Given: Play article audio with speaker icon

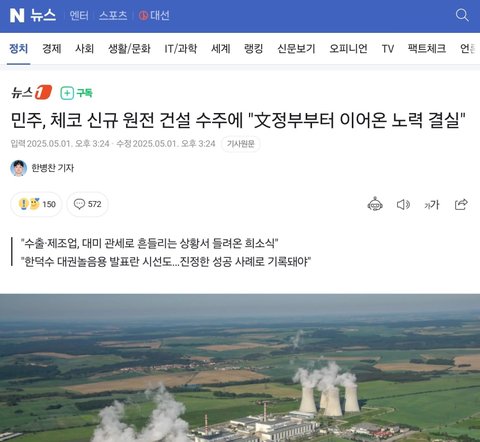Looking at the screenshot, I should (403, 204).
